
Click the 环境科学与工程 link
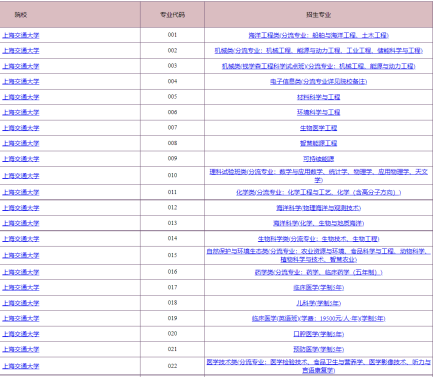(318, 112)
